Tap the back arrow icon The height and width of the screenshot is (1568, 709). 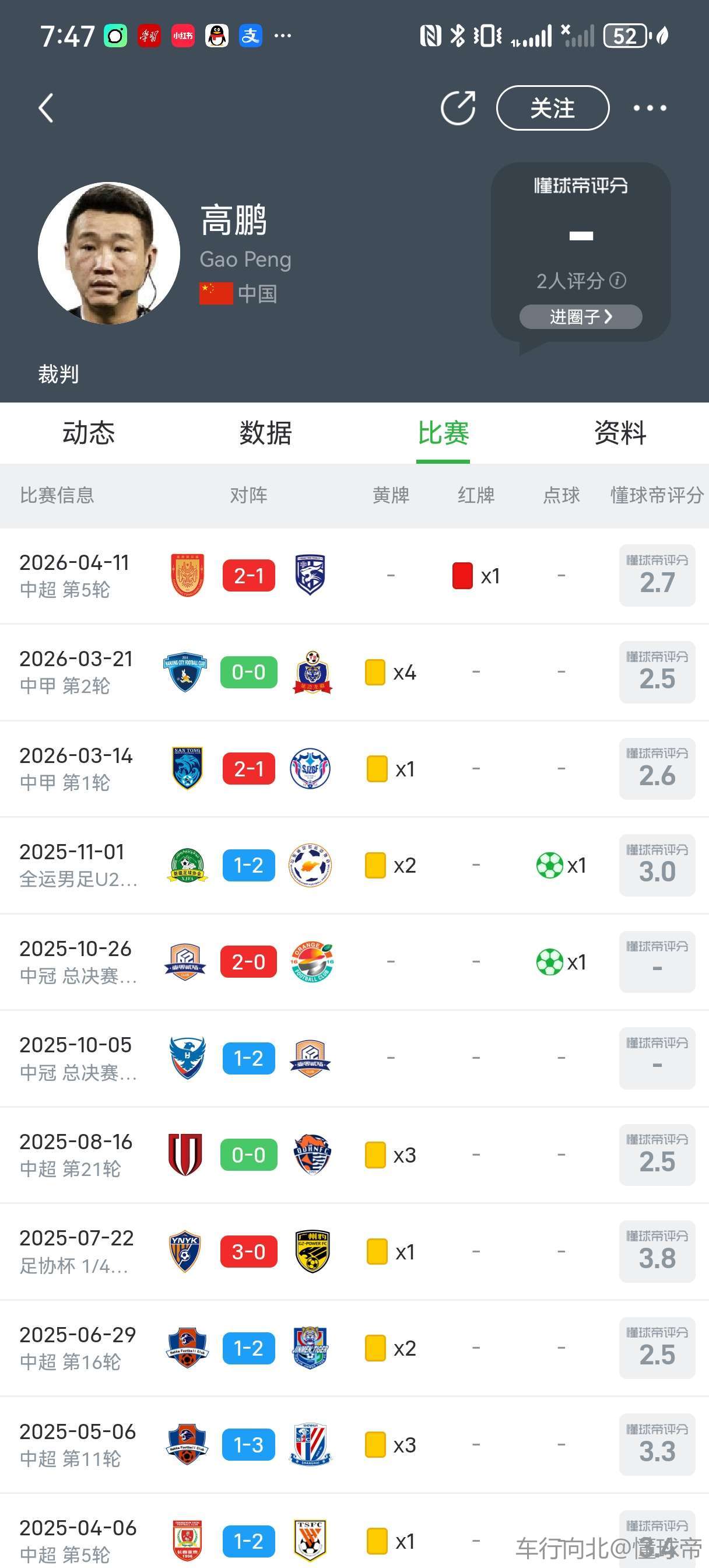click(46, 108)
